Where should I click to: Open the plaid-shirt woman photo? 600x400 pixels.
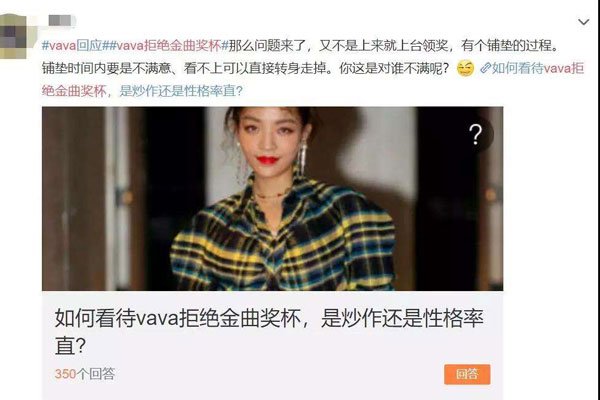[x=272, y=199]
